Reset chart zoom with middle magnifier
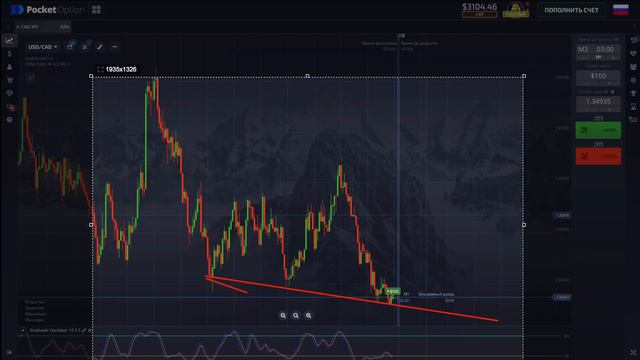Screen dimensions: 640x360 pyautogui.click(x=296, y=316)
